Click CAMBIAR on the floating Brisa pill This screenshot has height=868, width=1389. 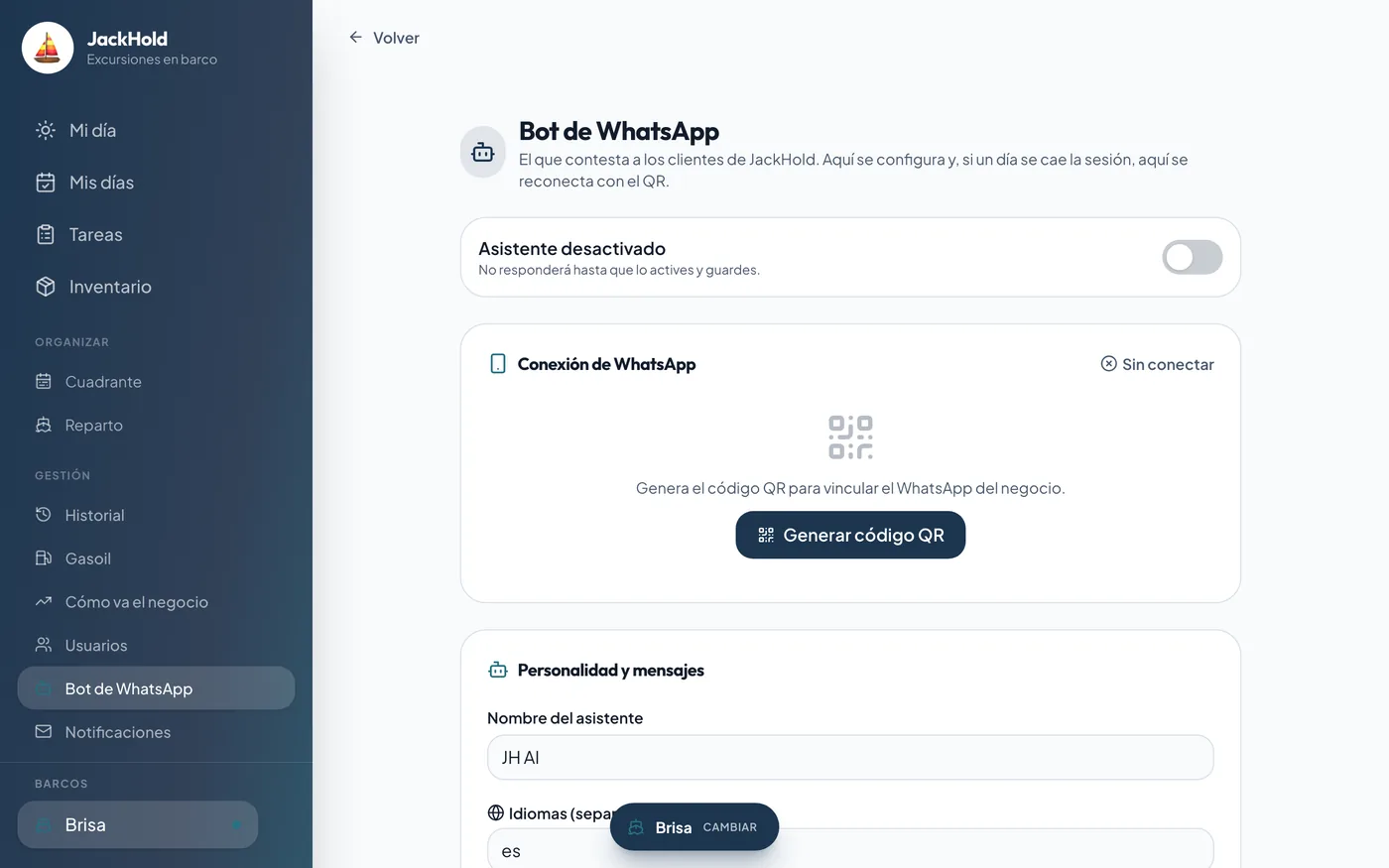(730, 827)
